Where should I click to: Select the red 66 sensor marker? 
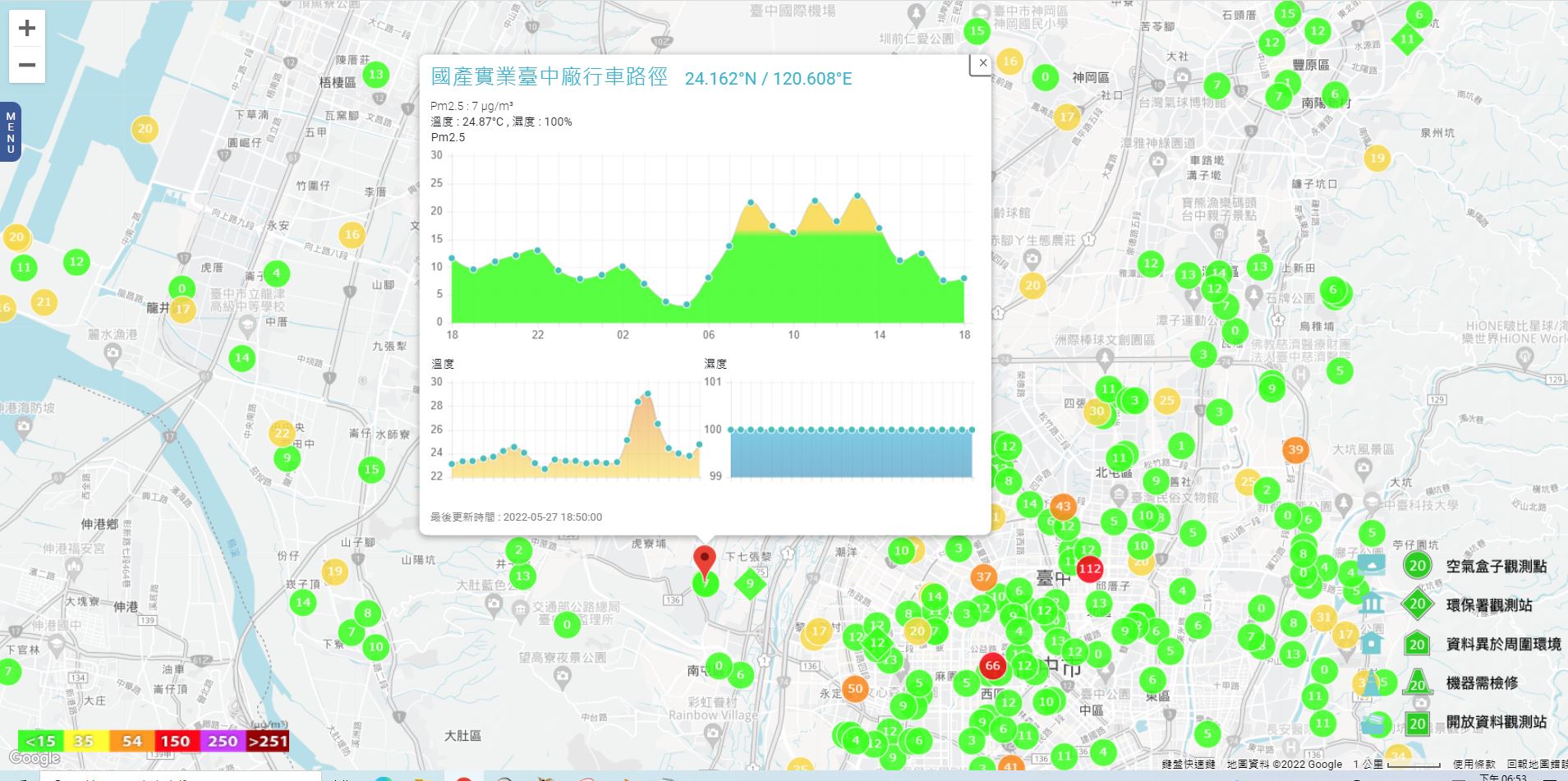click(x=992, y=665)
